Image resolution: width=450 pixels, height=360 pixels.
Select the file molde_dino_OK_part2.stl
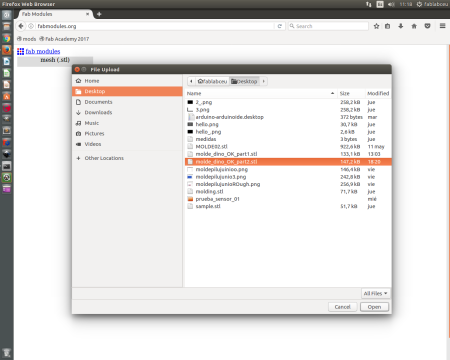pyautogui.click(x=288, y=162)
